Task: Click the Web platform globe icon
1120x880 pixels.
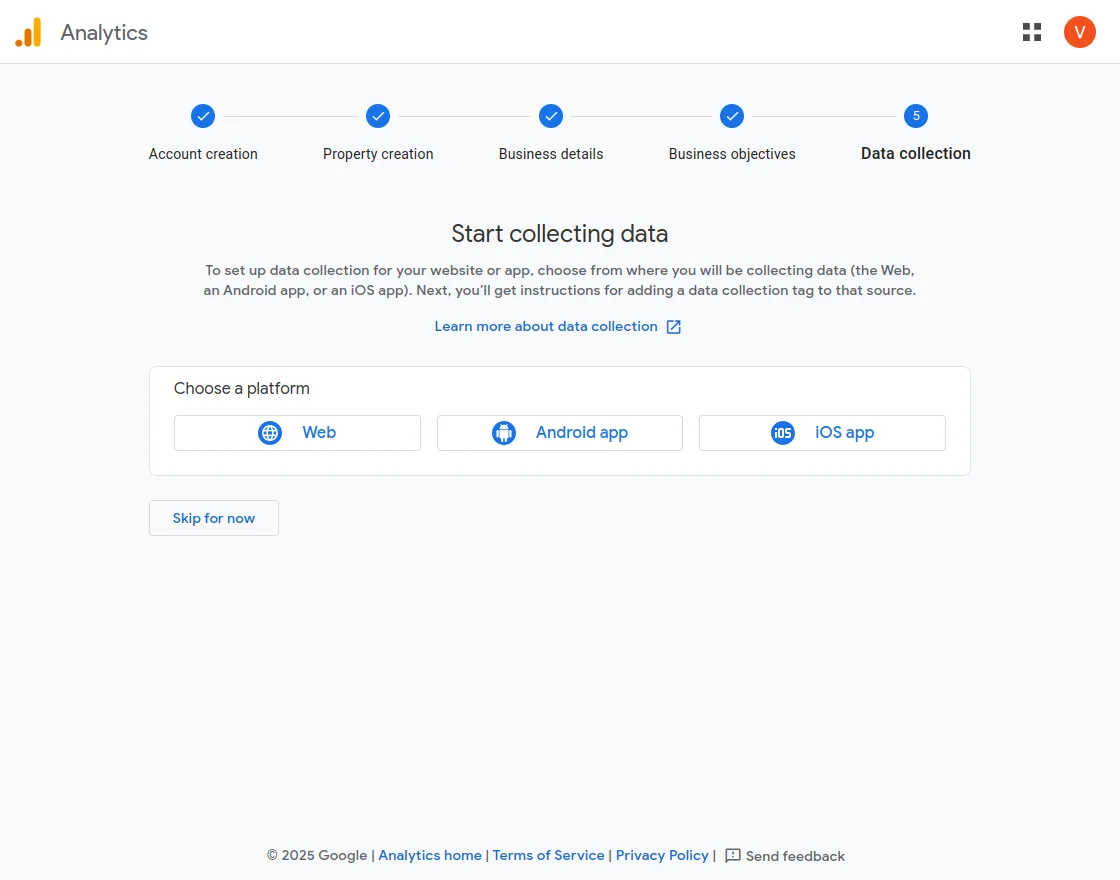Action: (269, 432)
